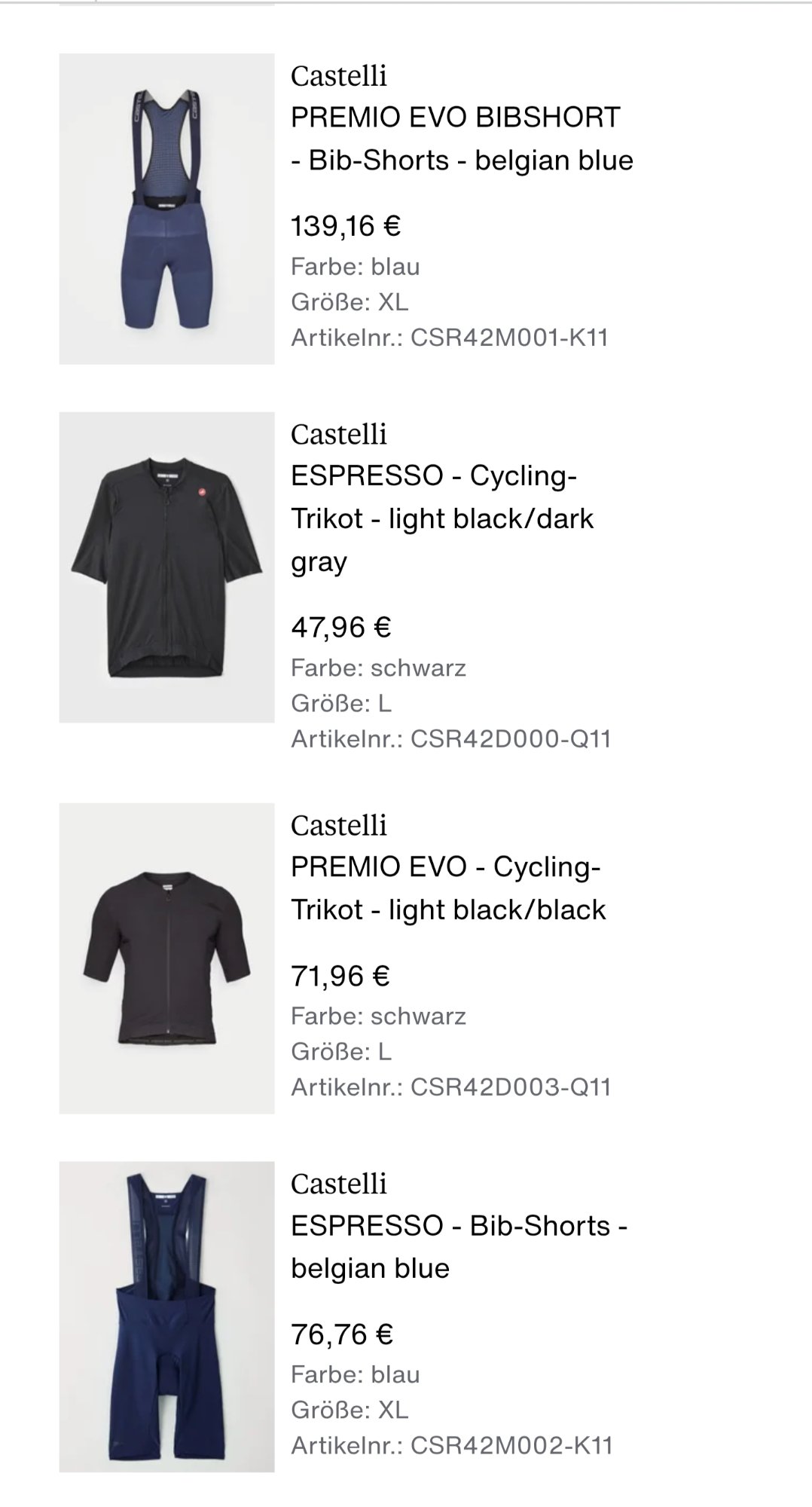Click Castelli brand above Premio Evo Bibshort

pos(339,75)
